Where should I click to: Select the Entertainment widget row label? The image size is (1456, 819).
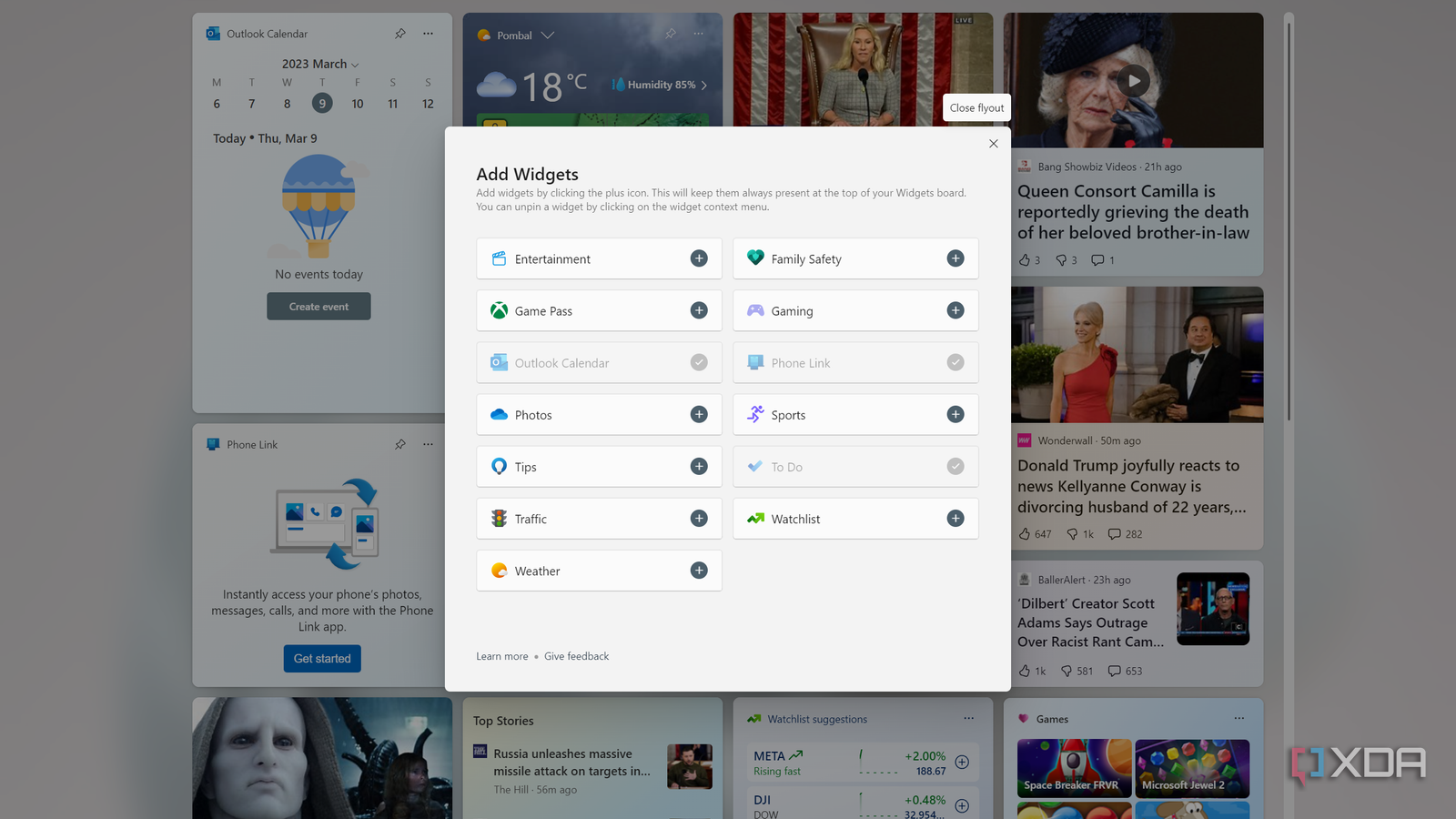(552, 259)
